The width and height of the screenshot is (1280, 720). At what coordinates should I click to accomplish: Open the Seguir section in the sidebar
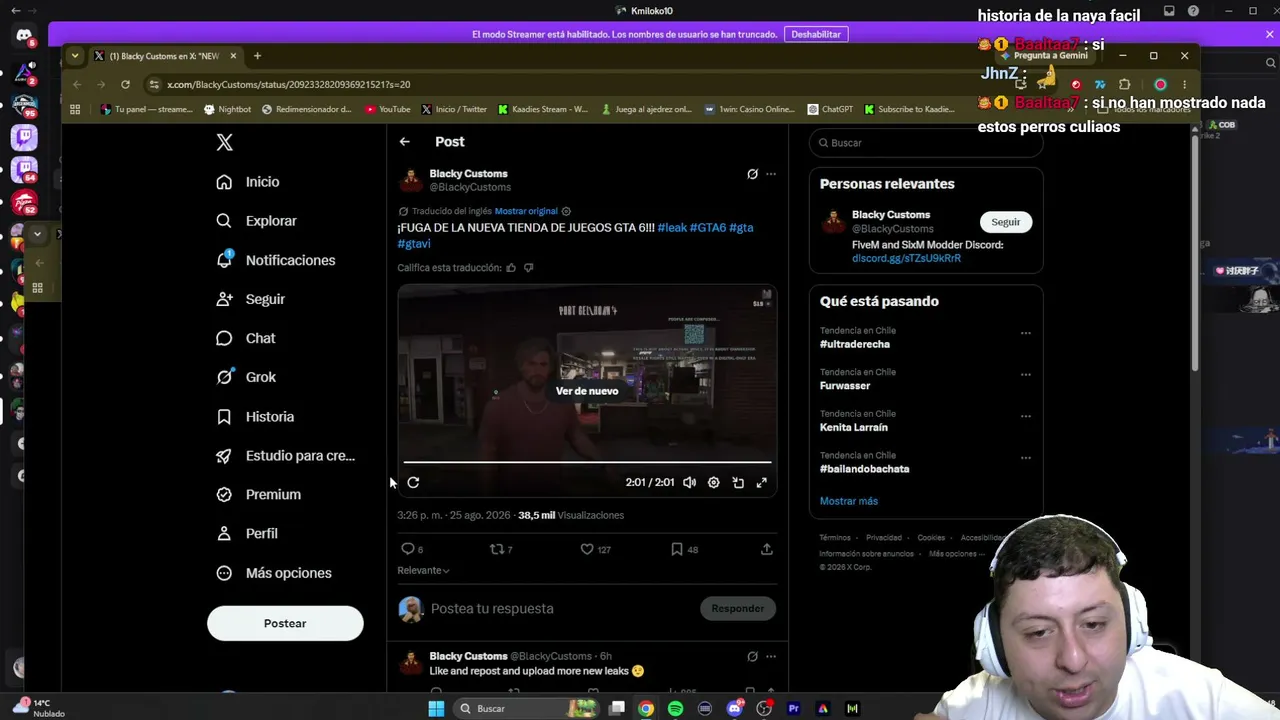[251, 299]
